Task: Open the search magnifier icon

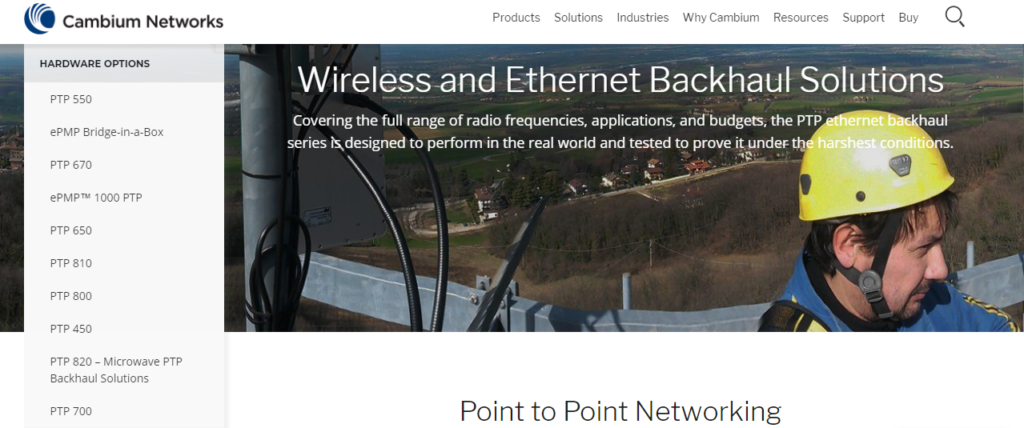Action: point(954,17)
